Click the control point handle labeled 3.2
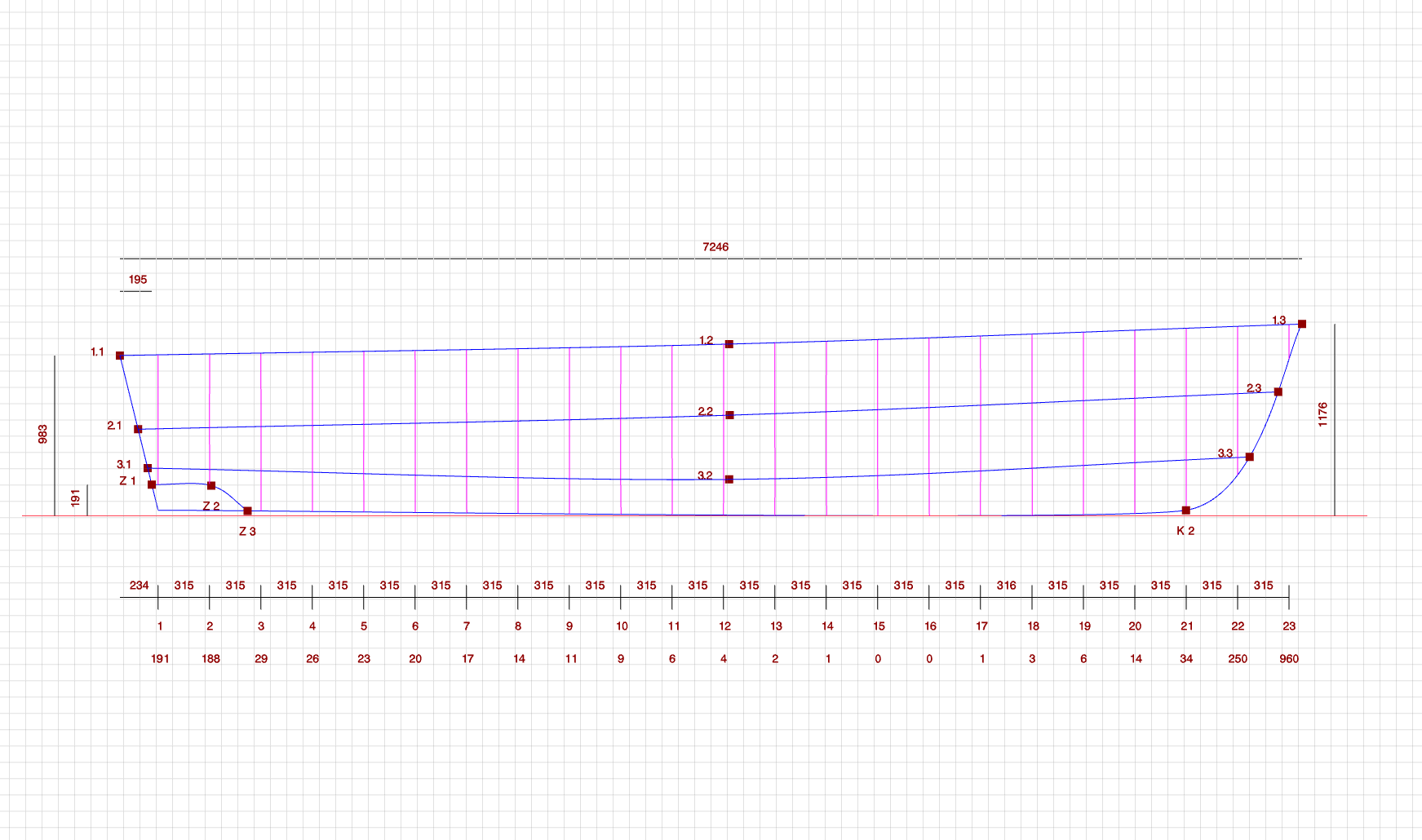This screenshot has width=1422, height=840. 729,480
